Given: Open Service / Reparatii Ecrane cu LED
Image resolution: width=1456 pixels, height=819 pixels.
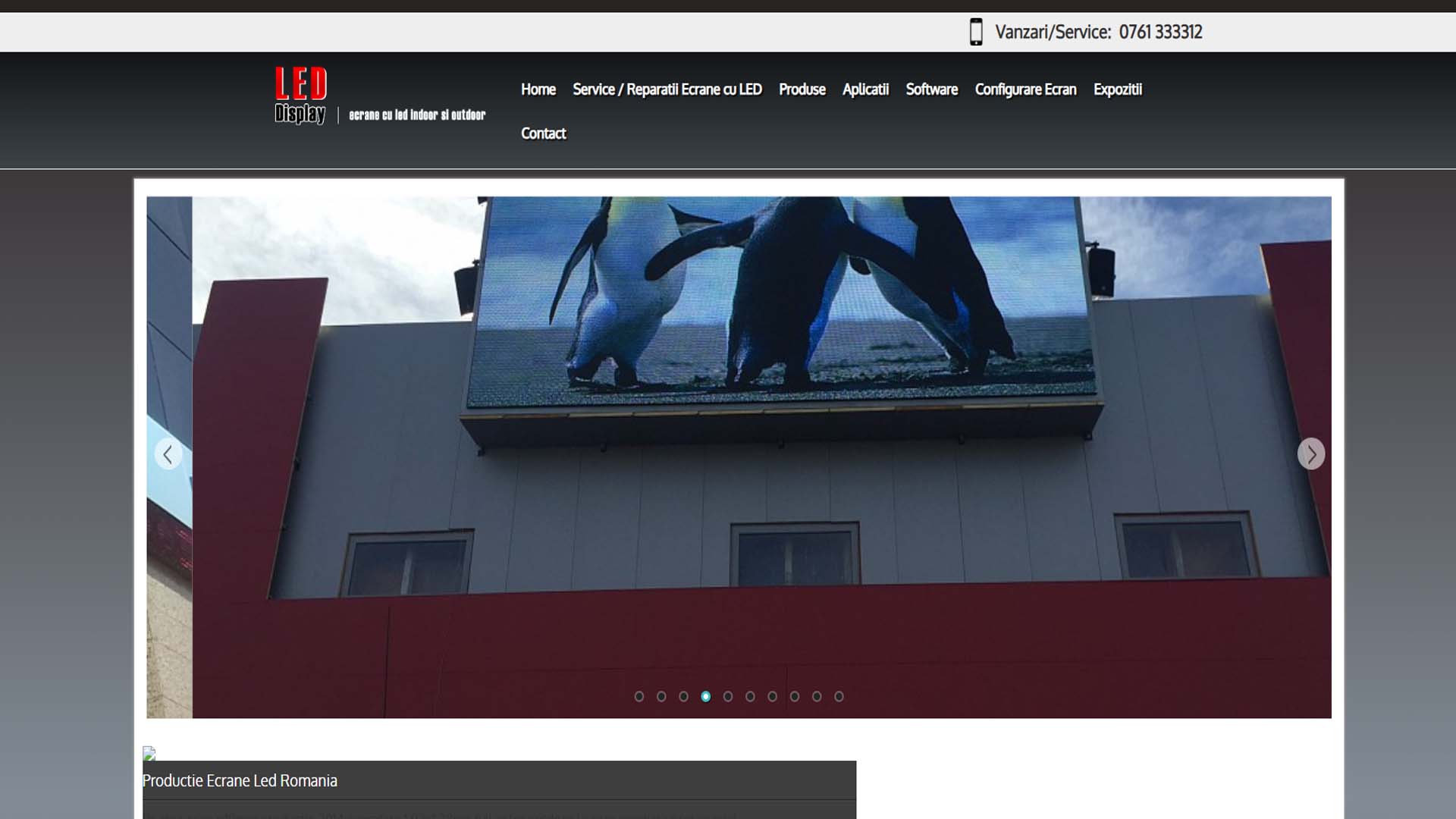Looking at the screenshot, I should pyautogui.click(x=667, y=89).
